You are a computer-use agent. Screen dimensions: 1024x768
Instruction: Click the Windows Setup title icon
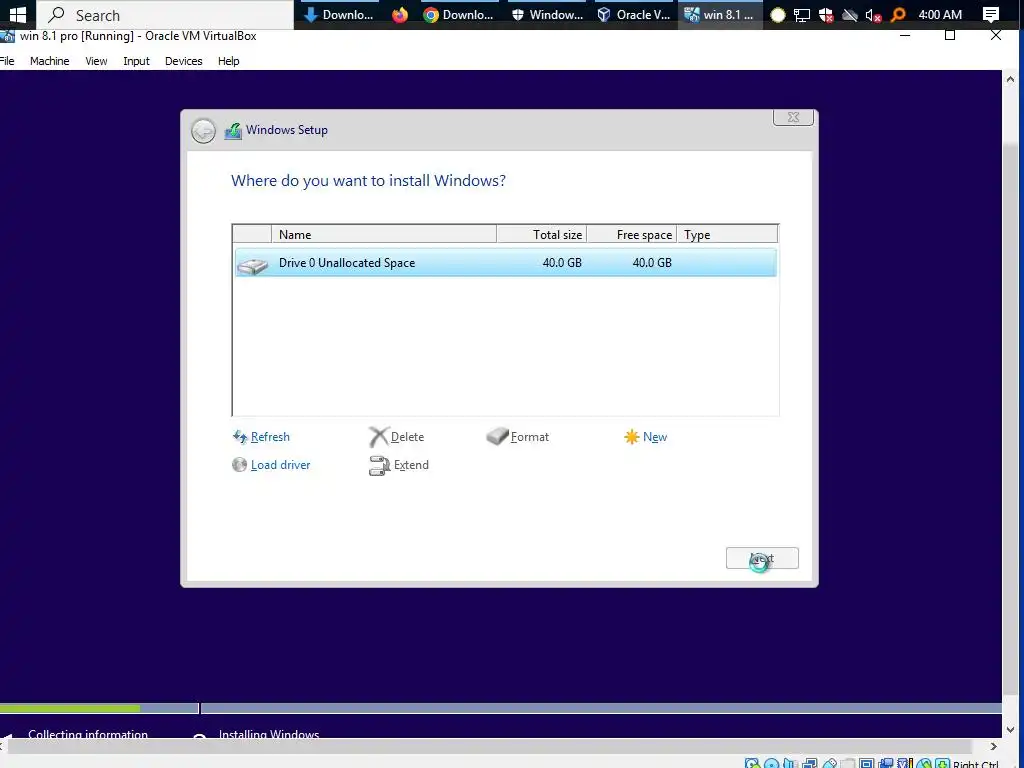pos(233,131)
